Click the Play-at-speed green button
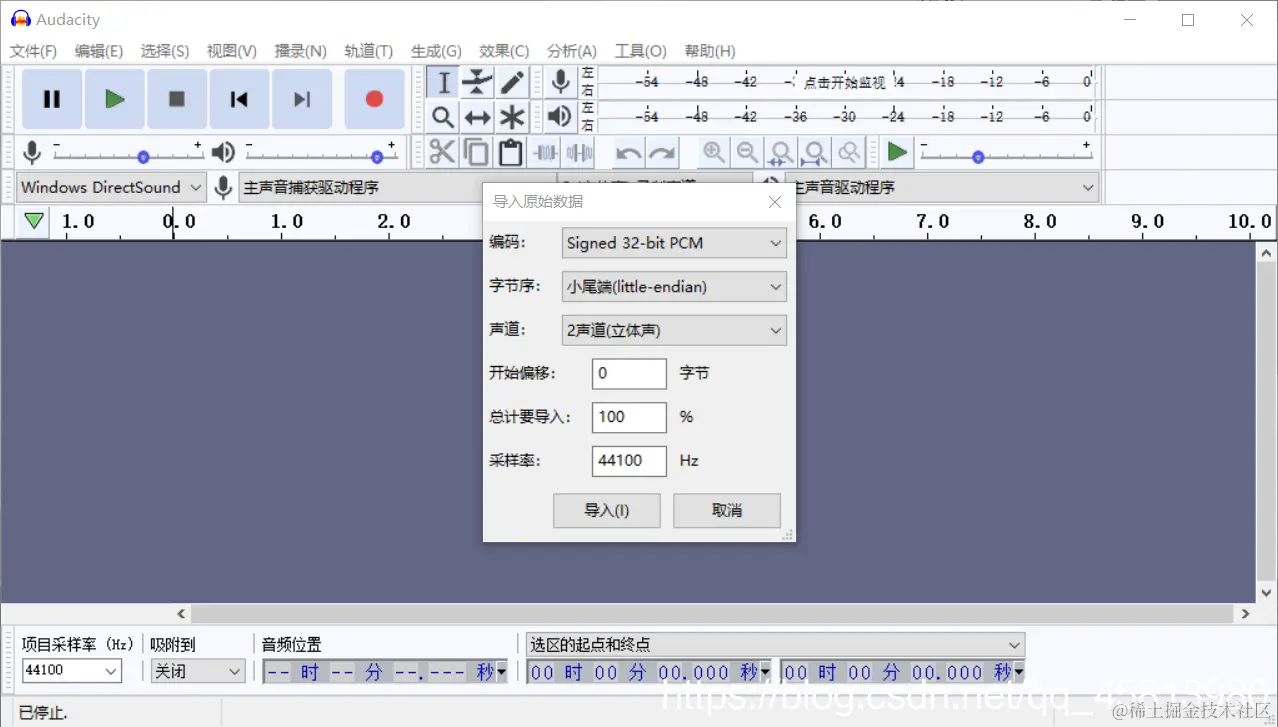 [x=897, y=153]
